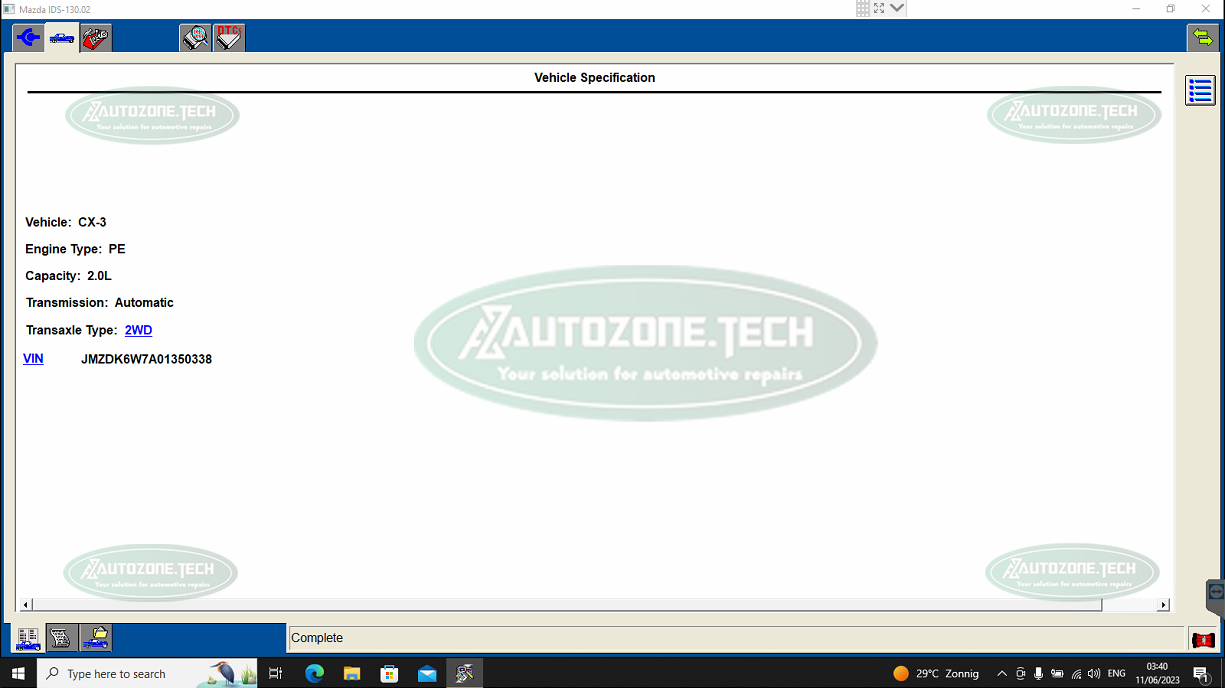Open the vehicle session folder icon
1225x688 pixels.
pyautogui.click(x=96, y=638)
